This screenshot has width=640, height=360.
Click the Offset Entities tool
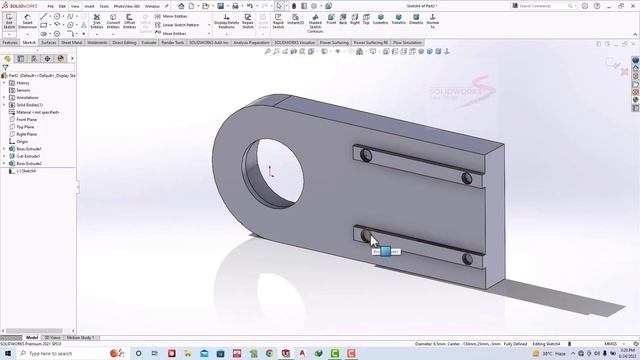tap(129, 21)
